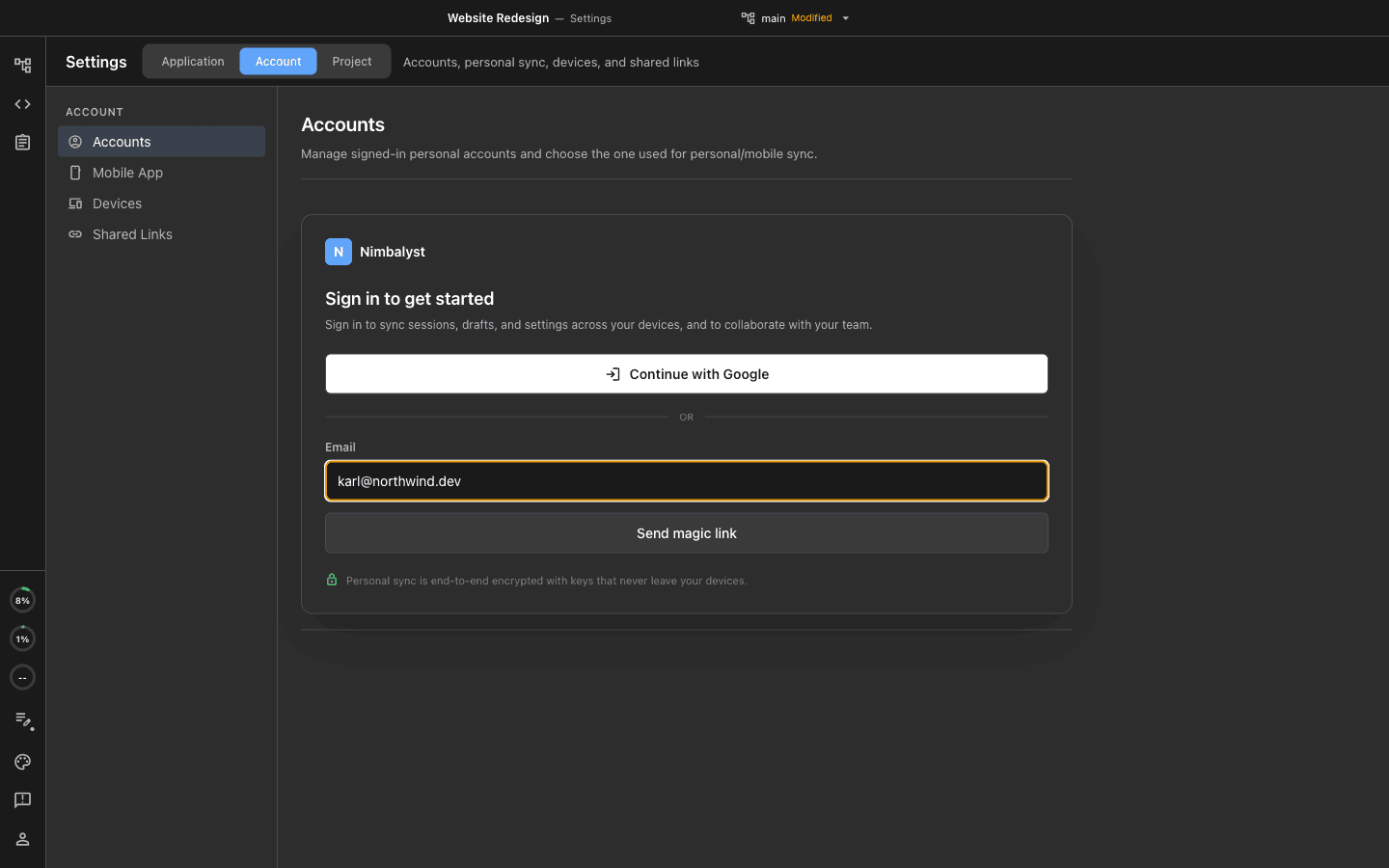
Task: Click the Mobile App phone icon
Action: pos(75,173)
